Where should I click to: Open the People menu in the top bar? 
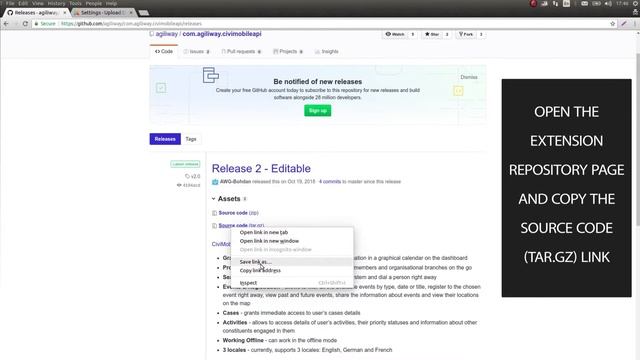93,3
